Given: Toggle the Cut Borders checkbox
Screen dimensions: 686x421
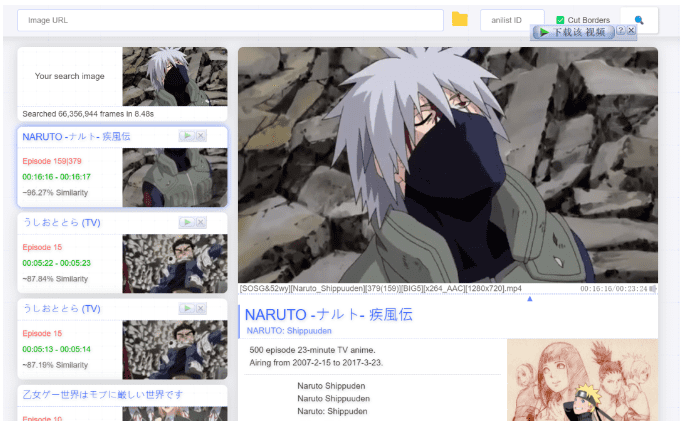Looking at the screenshot, I should pos(560,20).
